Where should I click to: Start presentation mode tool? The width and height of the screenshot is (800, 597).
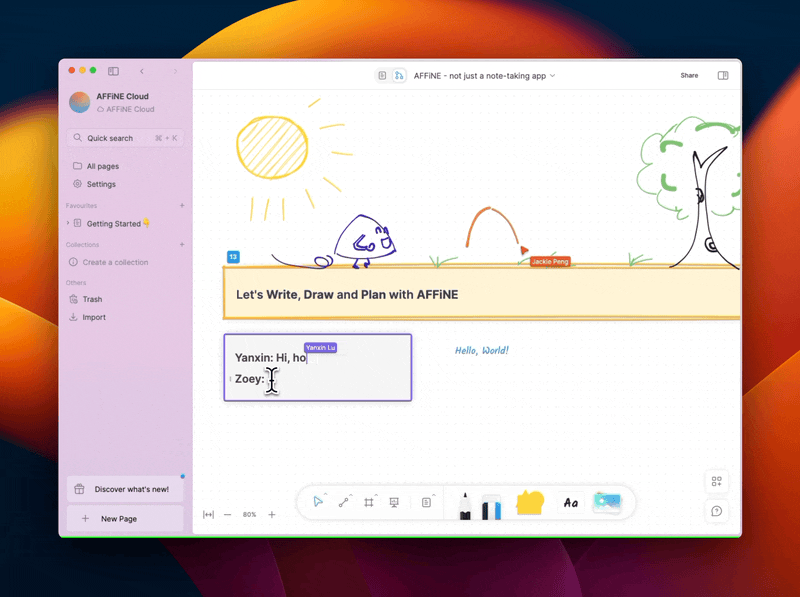click(394, 502)
